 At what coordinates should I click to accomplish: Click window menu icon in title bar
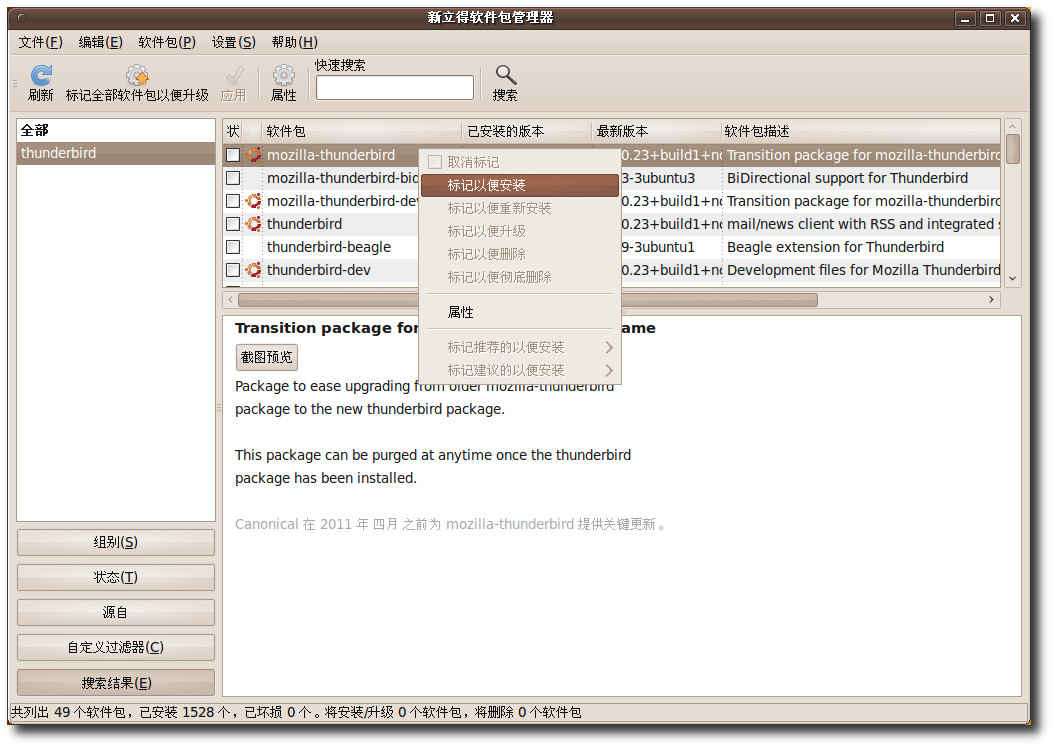tap(23, 18)
